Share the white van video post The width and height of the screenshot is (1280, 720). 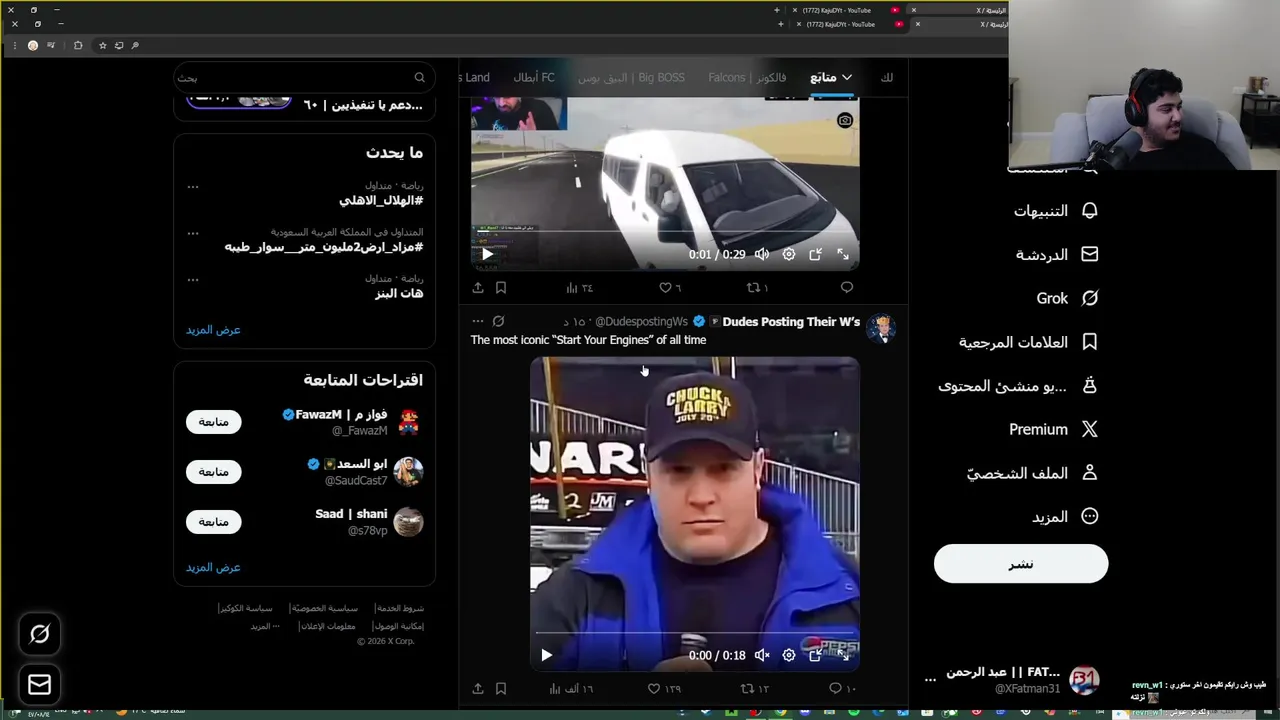(478, 287)
